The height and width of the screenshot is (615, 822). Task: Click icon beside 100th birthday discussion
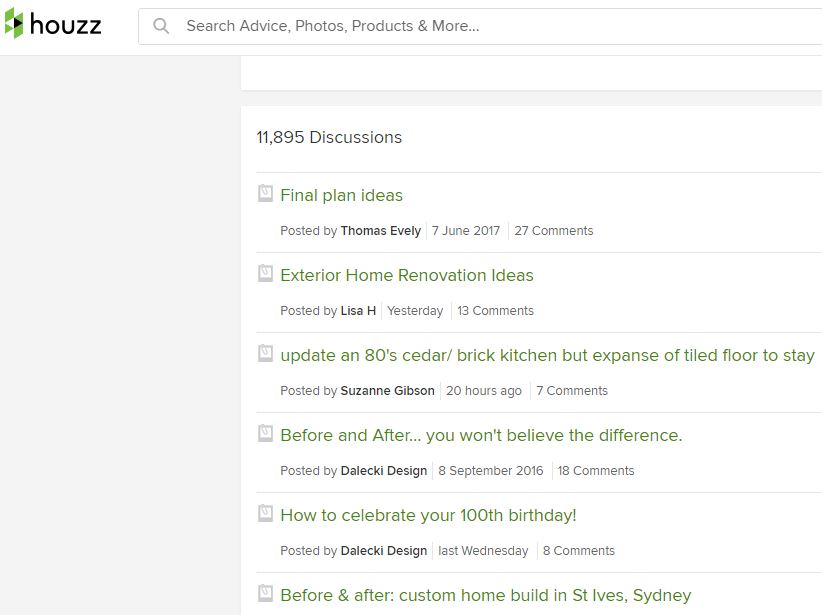pos(265,513)
